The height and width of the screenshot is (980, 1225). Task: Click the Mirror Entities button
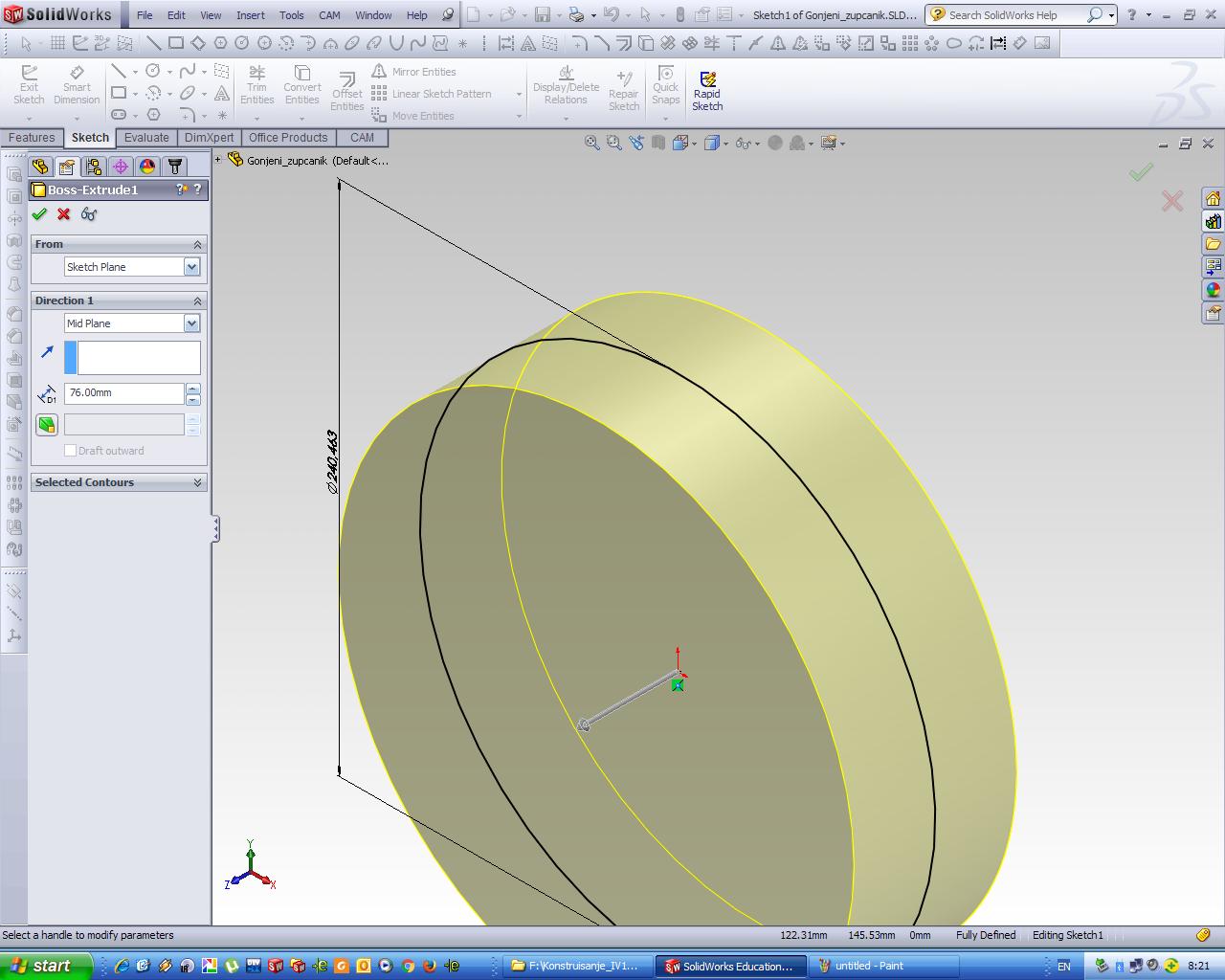(x=414, y=72)
